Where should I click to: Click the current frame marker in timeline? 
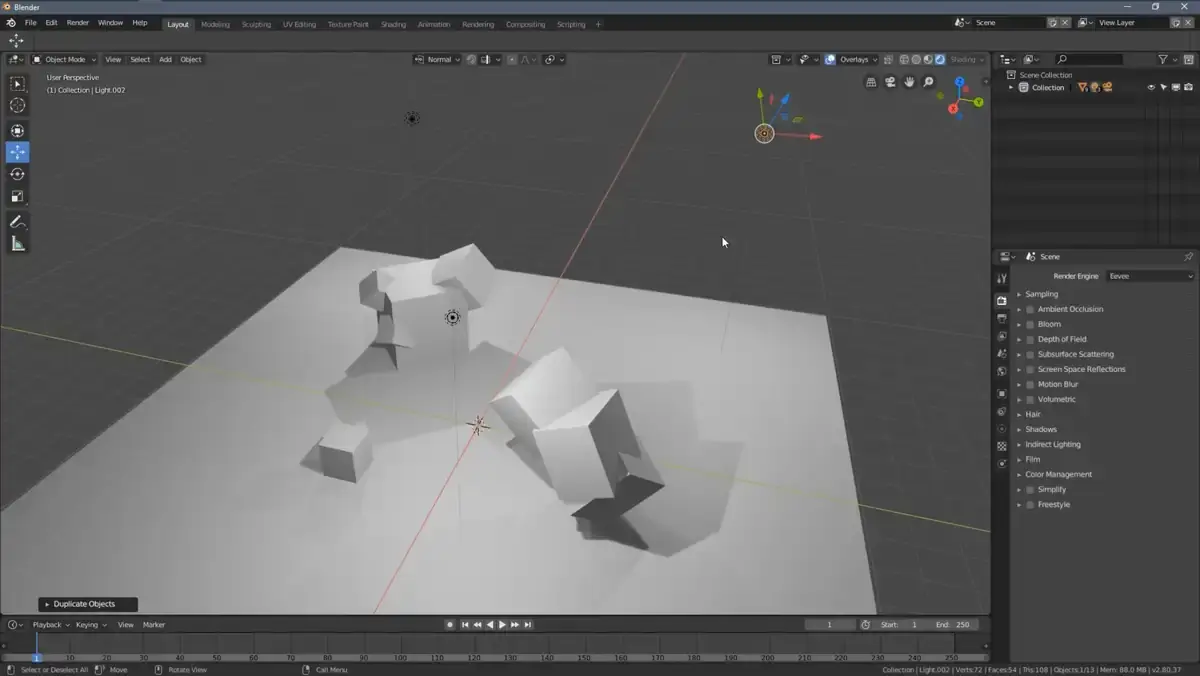(x=36, y=657)
